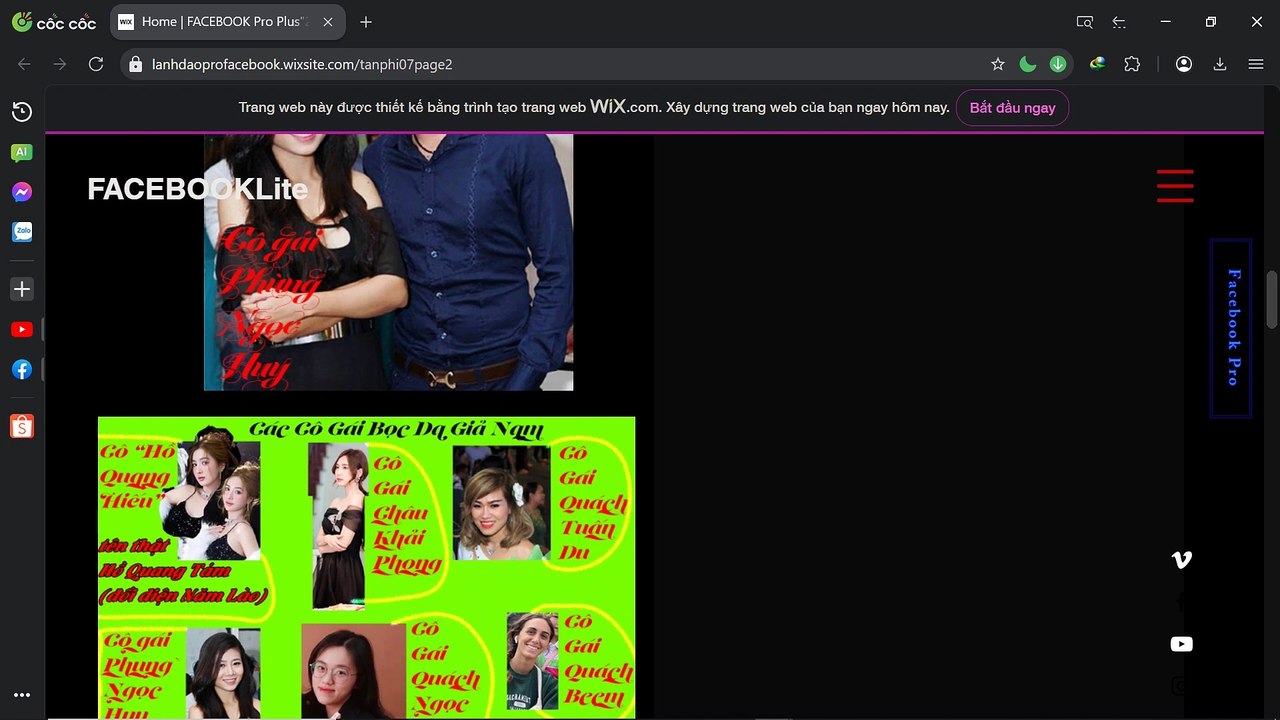Click the couple photo thumbnail
This screenshot has height=720, width=1280.
point(388,261)
